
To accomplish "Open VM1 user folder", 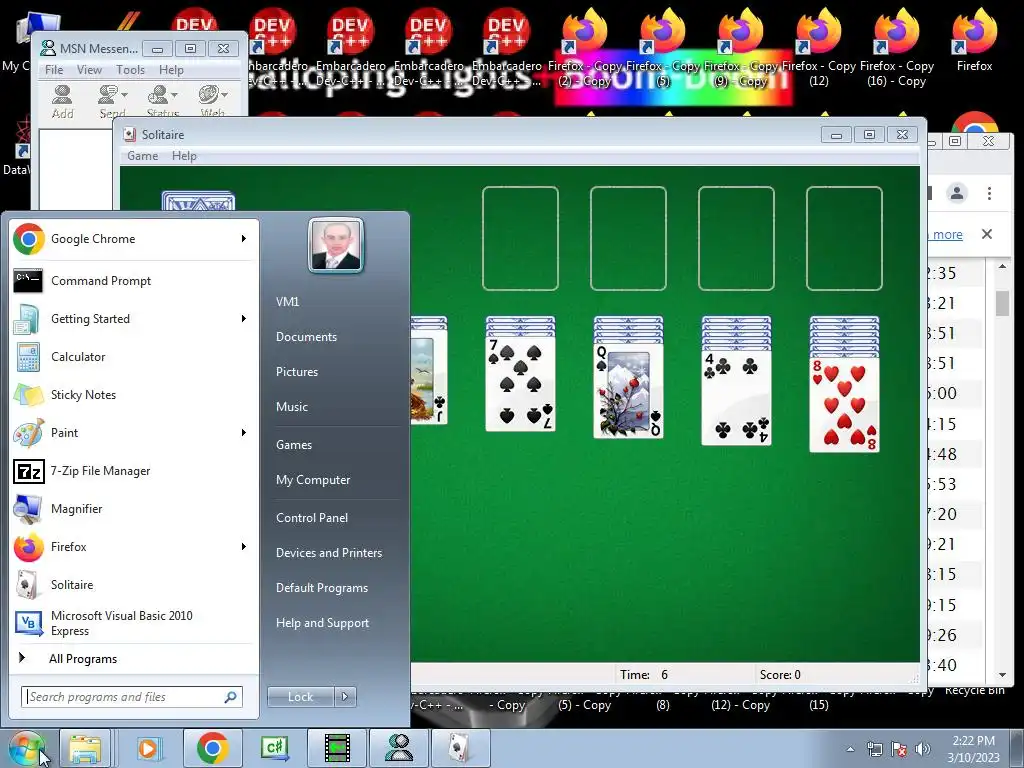I will [287, 302].
